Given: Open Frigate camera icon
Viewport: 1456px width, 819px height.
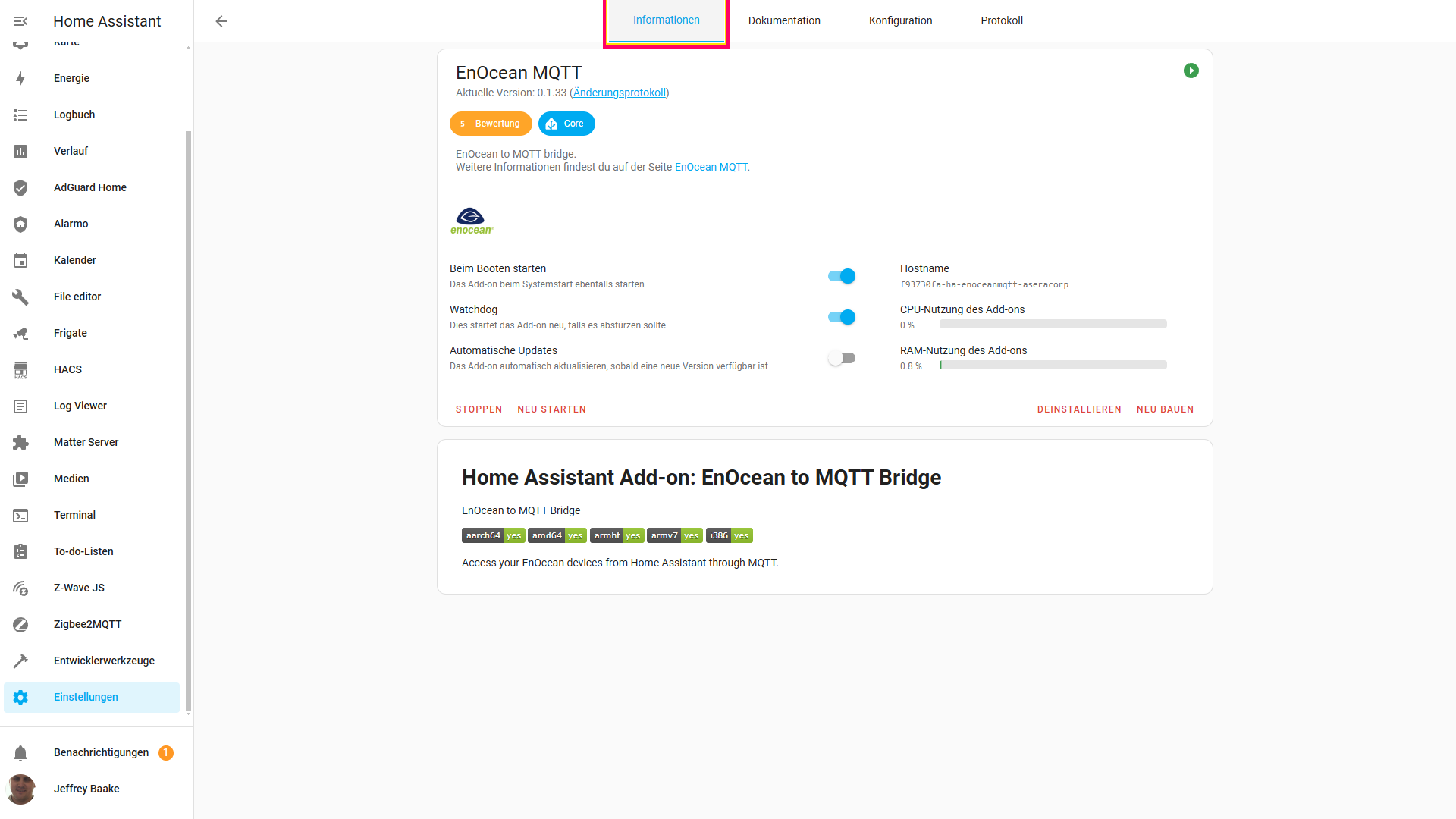Looking at the screenshot, I should point(20,334).
